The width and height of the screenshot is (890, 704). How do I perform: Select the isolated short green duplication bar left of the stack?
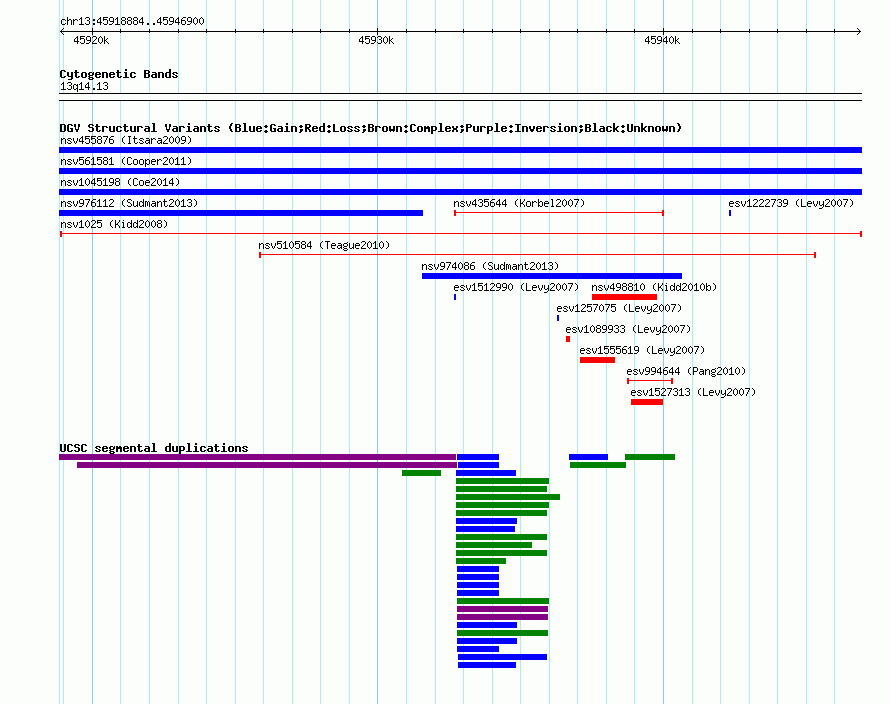[421, 473]
